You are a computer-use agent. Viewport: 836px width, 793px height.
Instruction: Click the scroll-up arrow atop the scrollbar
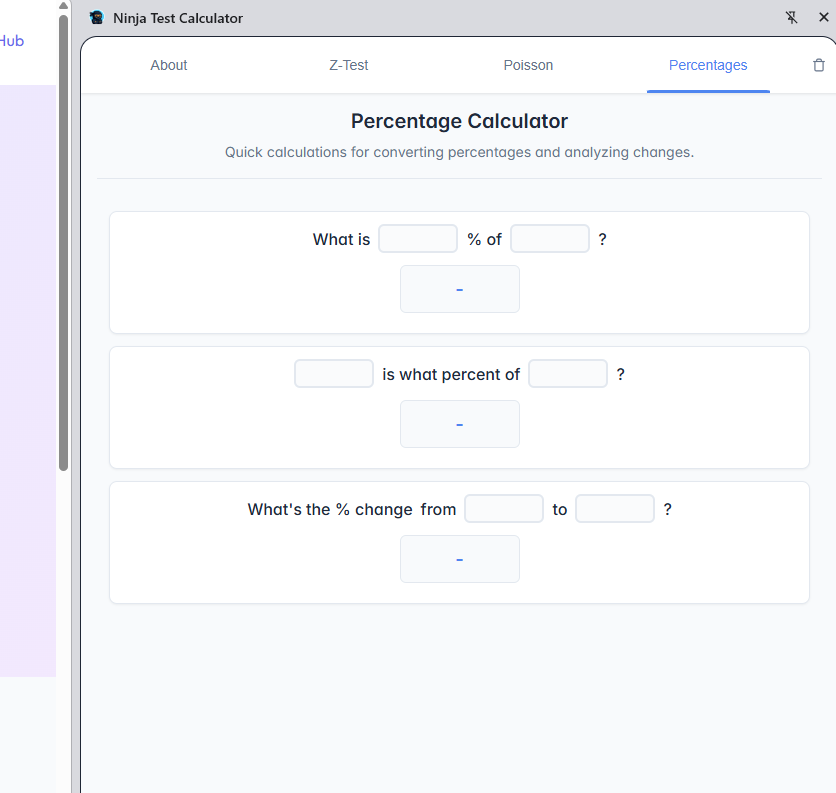coord(64,6)
